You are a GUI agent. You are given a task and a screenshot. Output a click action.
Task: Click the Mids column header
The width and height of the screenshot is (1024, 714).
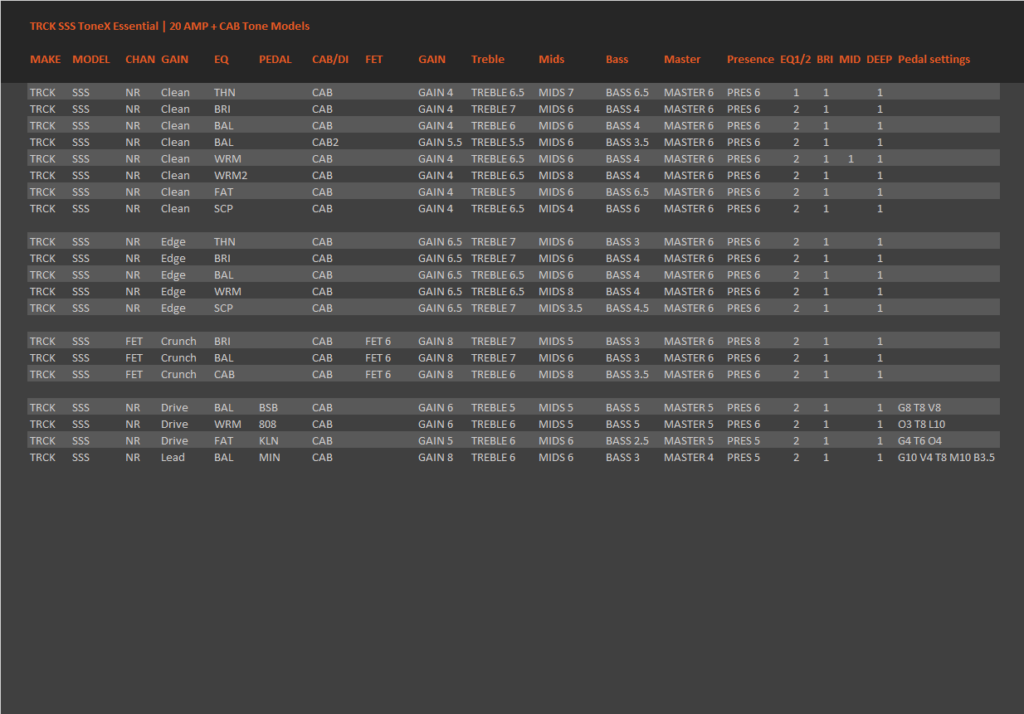tap(551, 59)
